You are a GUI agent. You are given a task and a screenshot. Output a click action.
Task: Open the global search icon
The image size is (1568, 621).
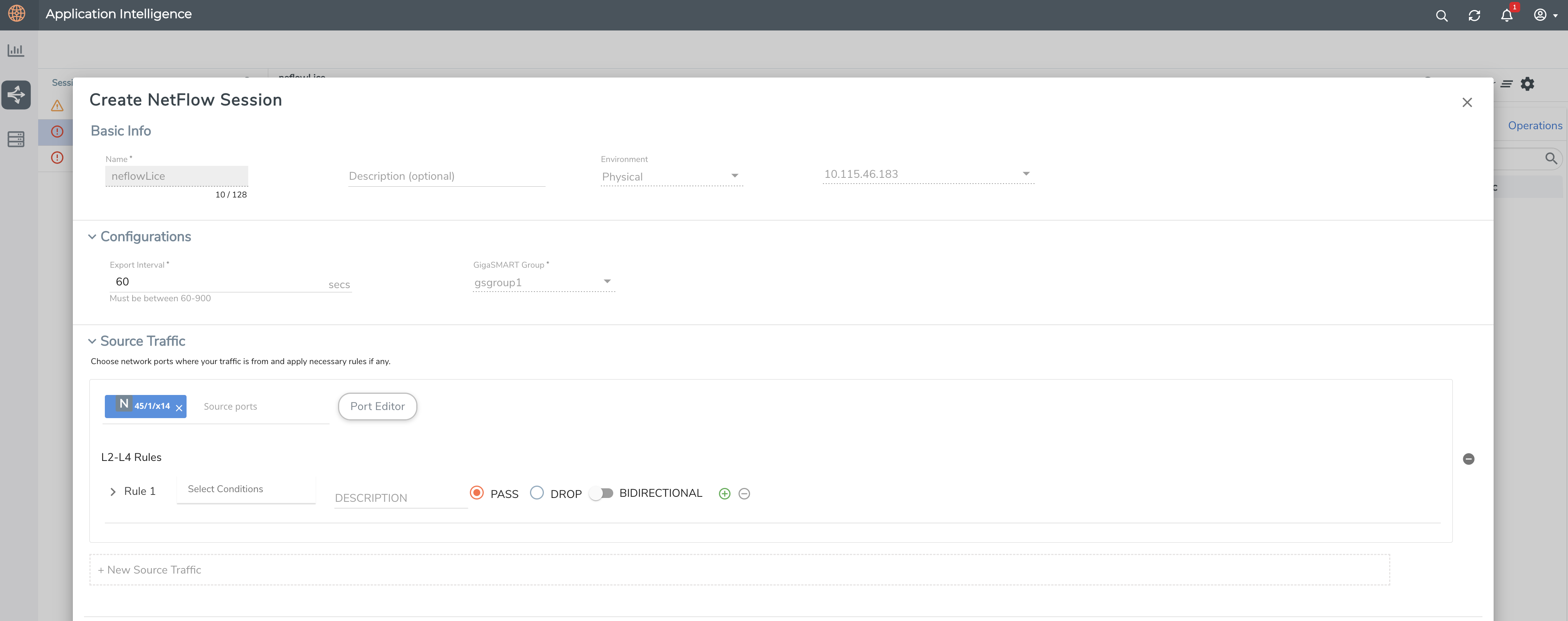point(1442,15)
